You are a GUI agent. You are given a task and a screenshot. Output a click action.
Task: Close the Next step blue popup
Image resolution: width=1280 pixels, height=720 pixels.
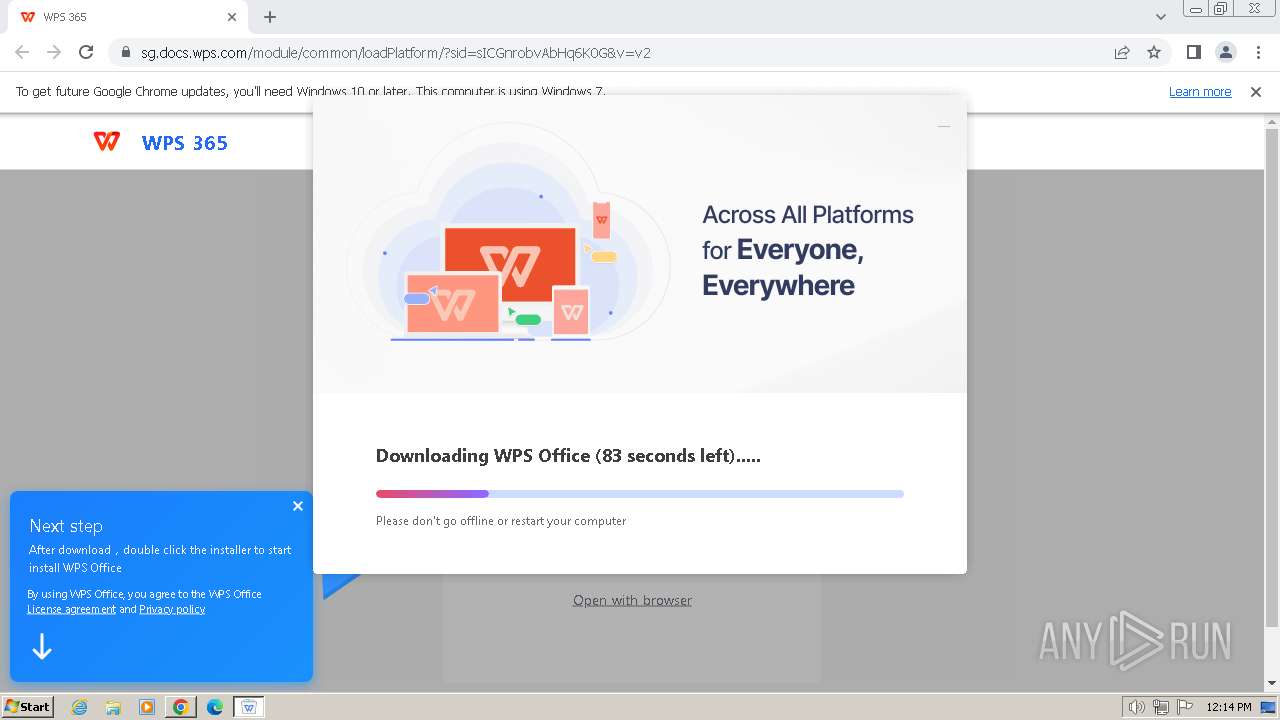[x=298, y=506]
